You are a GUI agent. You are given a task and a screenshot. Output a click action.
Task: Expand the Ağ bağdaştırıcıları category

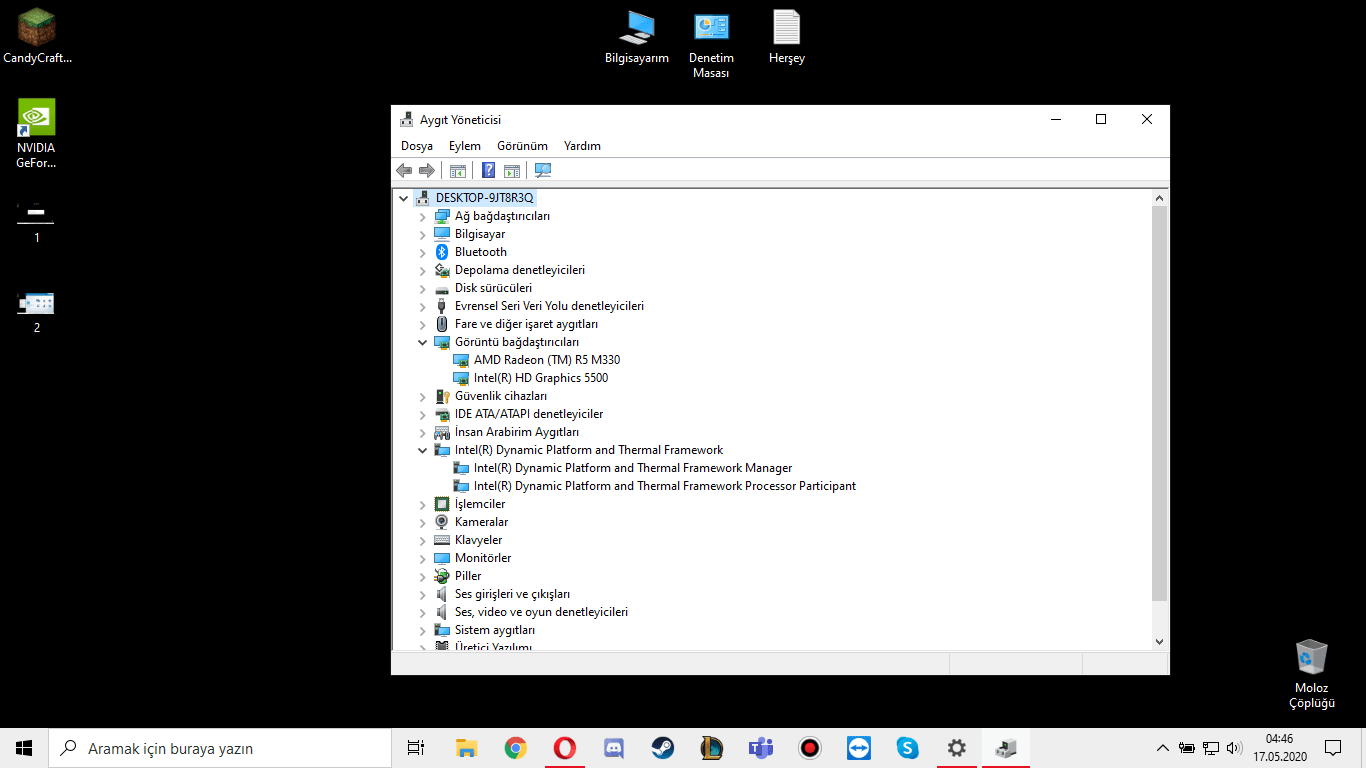(423, 216)
